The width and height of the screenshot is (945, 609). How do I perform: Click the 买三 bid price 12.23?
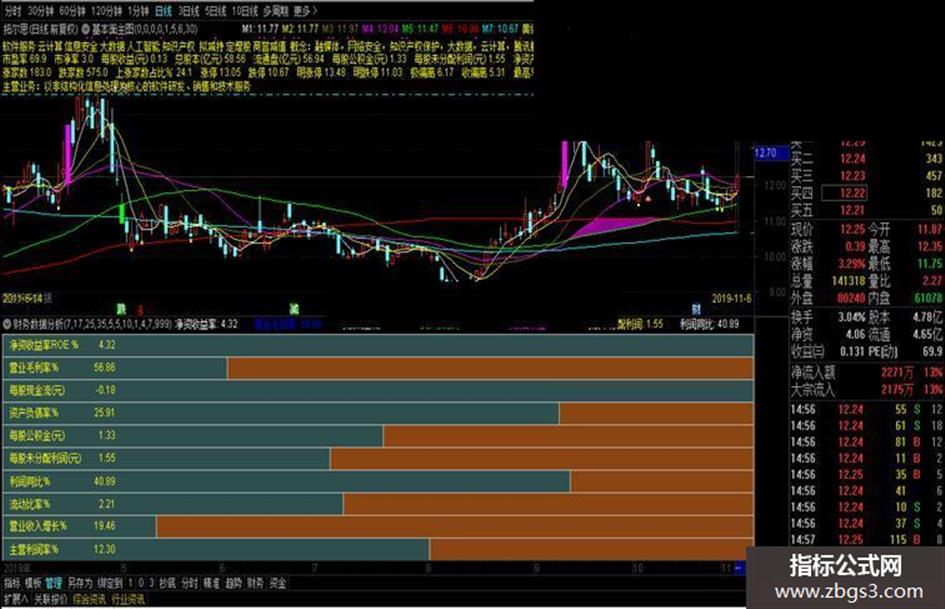(x=852, y=176)
